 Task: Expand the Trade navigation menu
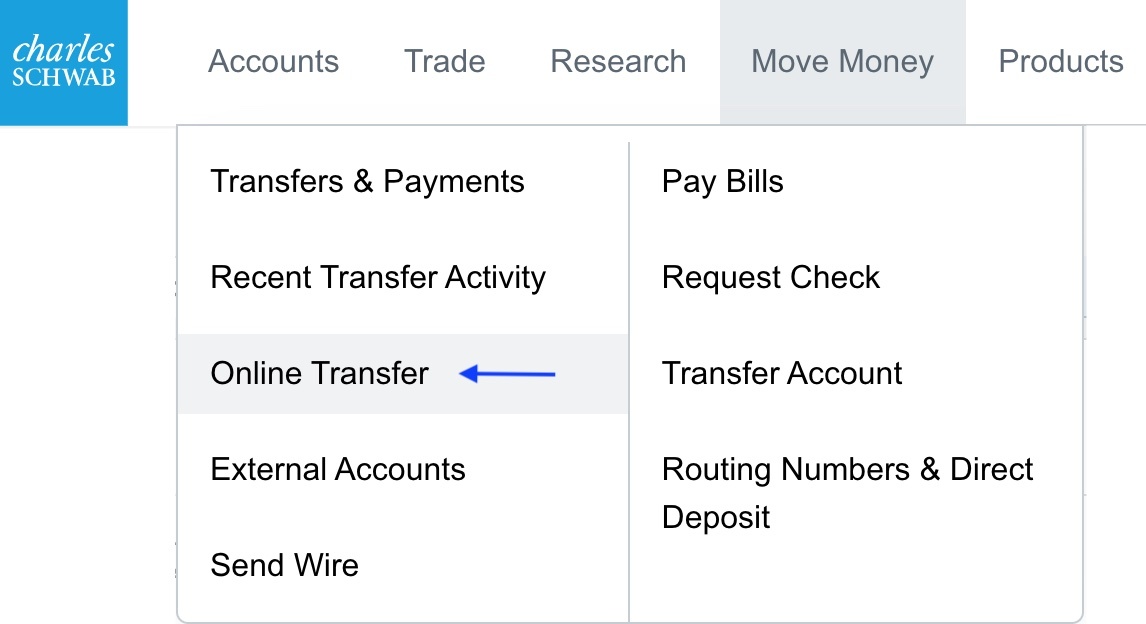tap(444, 62)
